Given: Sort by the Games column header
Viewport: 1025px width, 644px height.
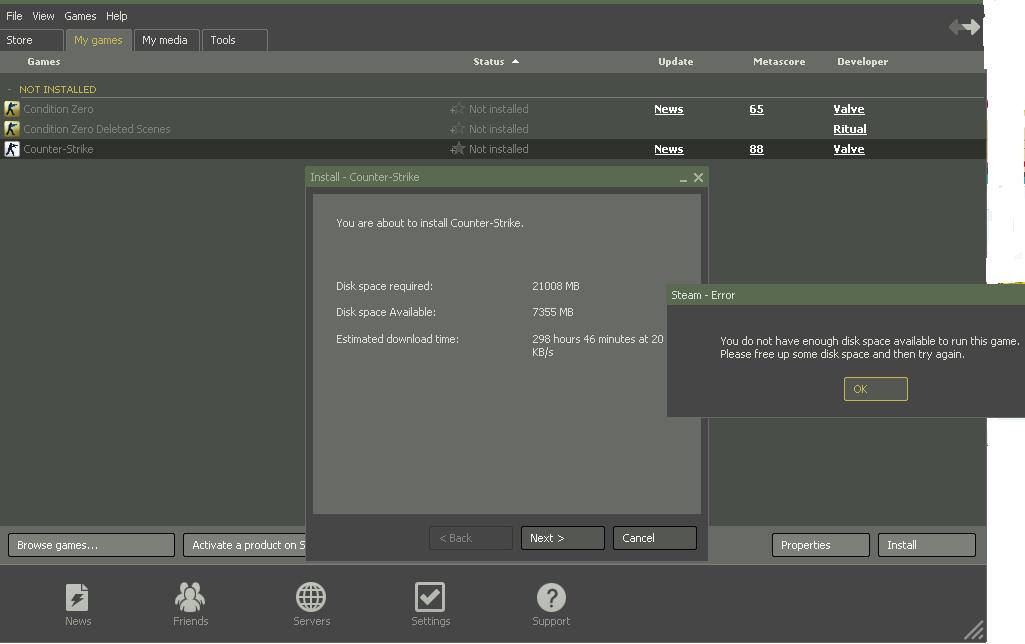Looking at the screenshot, I should [44, 61].
